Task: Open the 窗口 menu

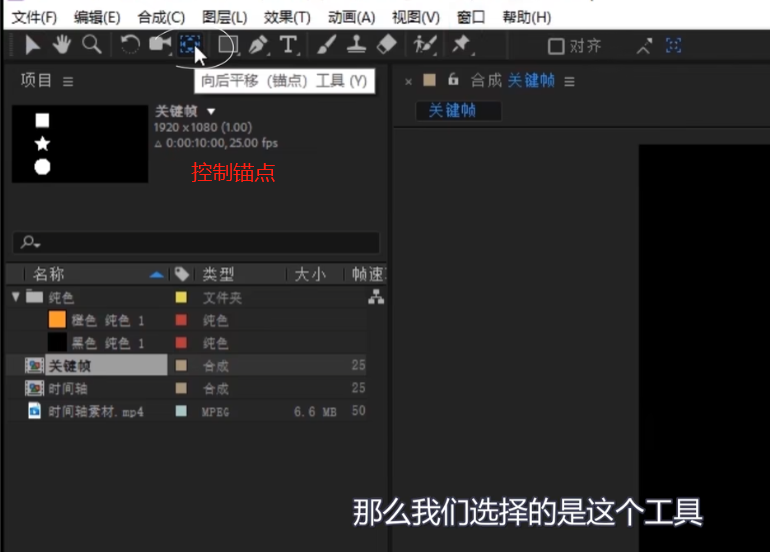Action: pos(471,18)
